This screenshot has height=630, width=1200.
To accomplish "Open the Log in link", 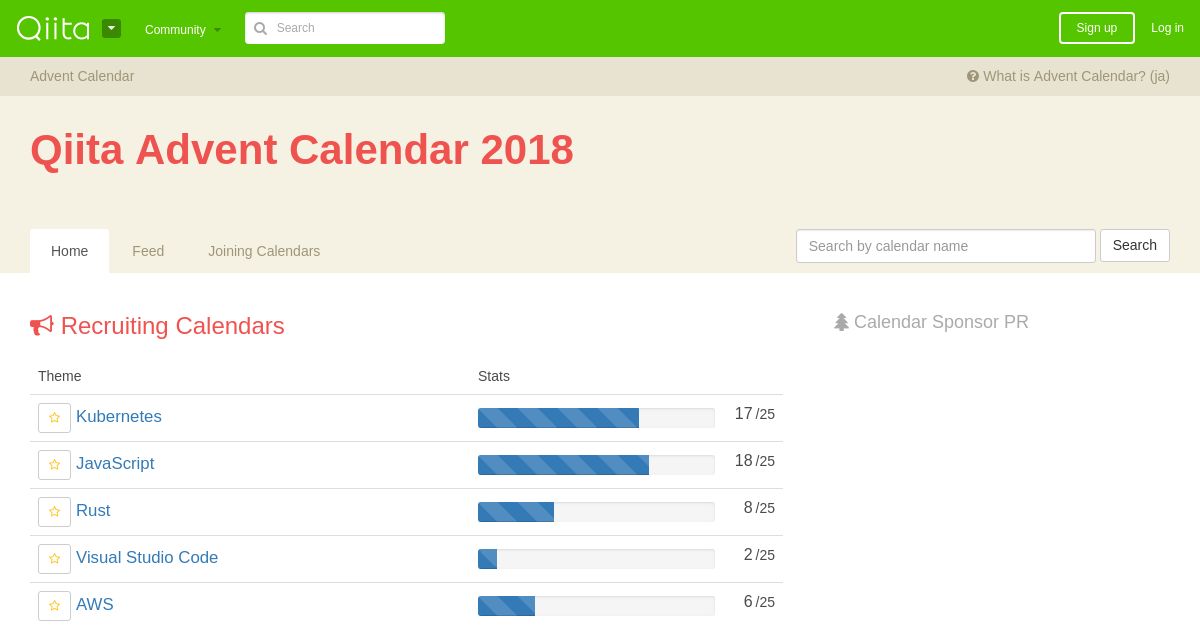I will [1167, 28].
